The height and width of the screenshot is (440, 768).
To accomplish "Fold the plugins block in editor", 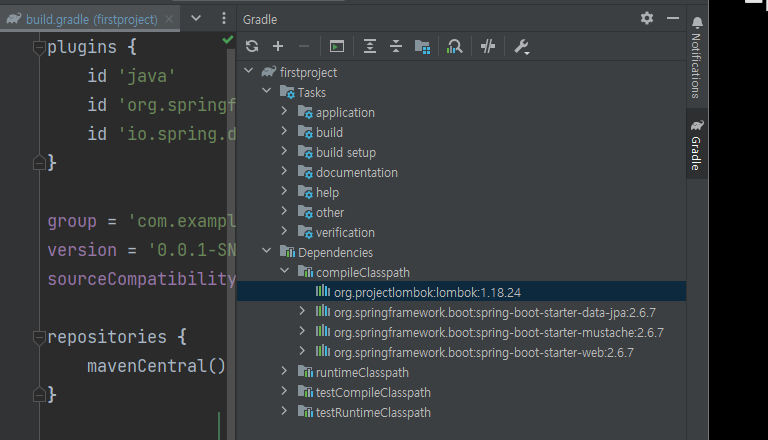I will 39,48.
